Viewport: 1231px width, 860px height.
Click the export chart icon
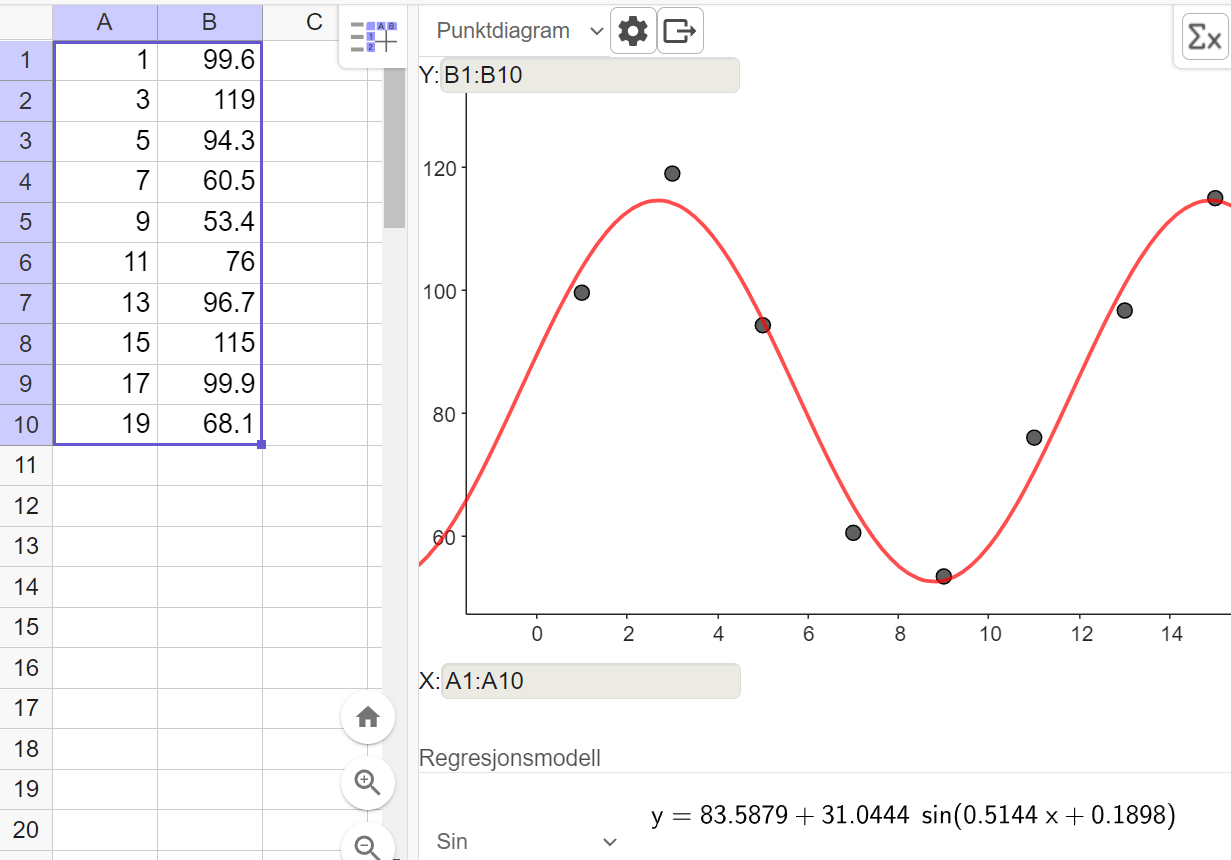point(680,31)
